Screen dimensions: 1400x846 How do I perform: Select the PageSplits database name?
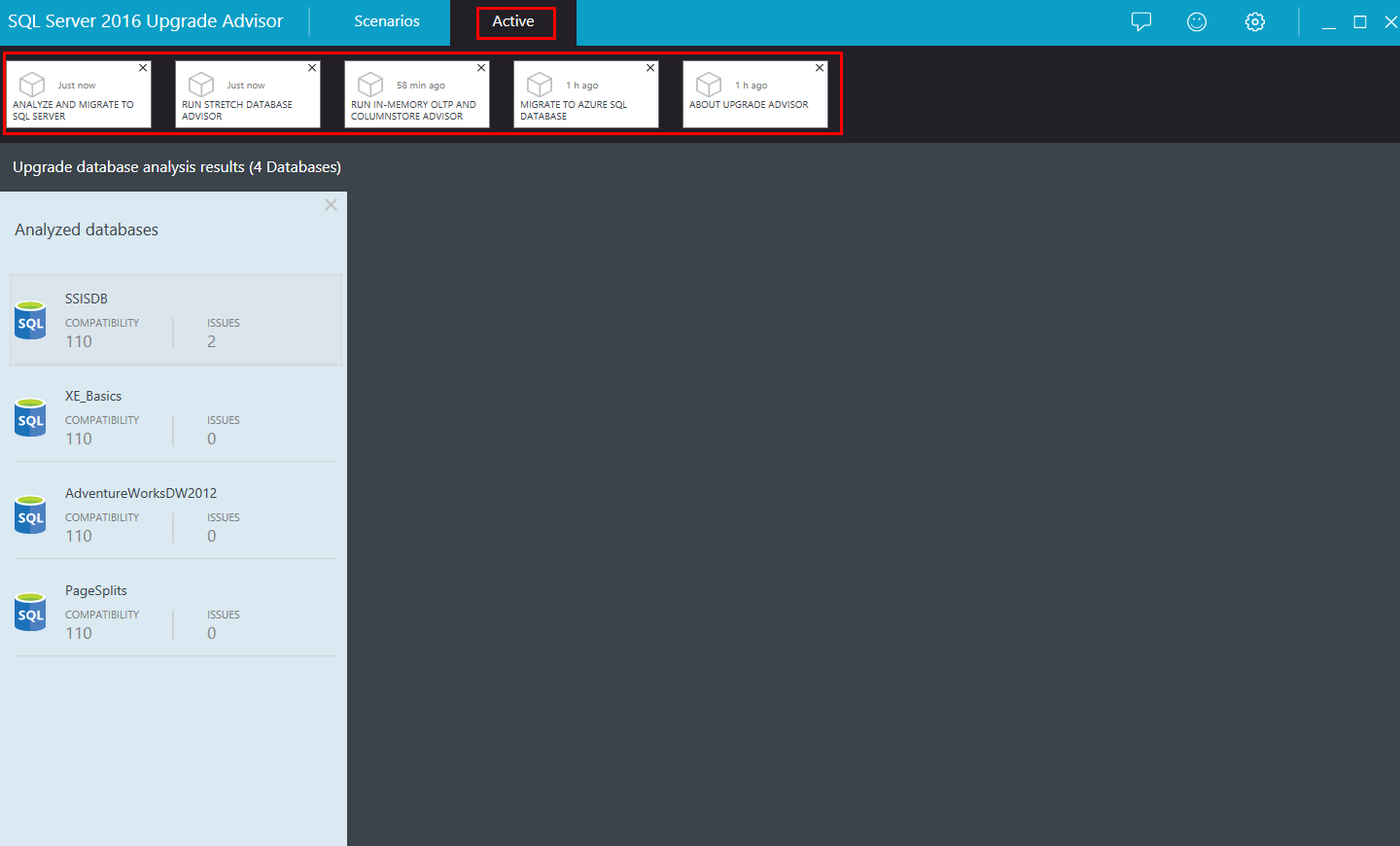96,590
